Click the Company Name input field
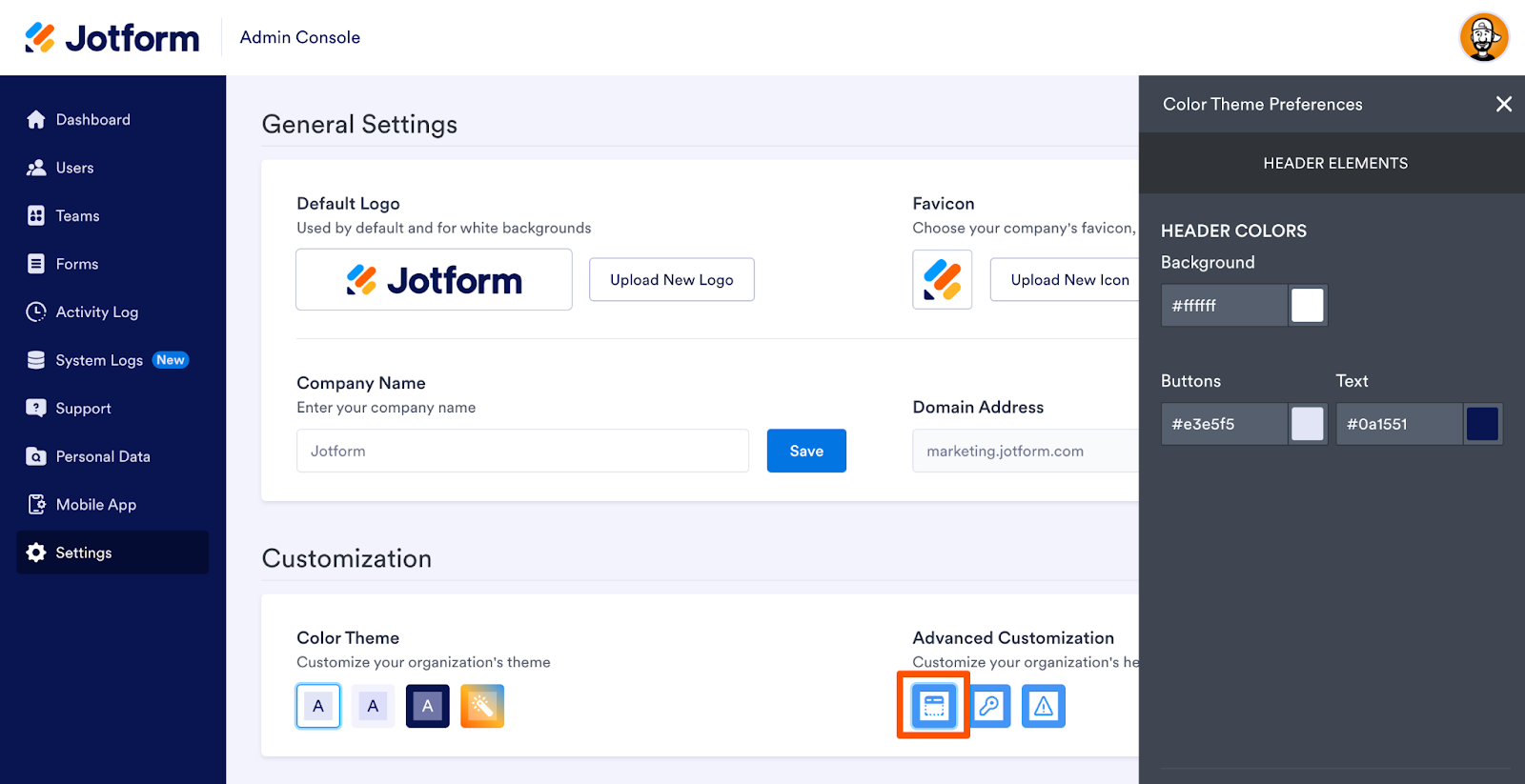This screenshot has width=1525, height=784. [x=522, y=451]
